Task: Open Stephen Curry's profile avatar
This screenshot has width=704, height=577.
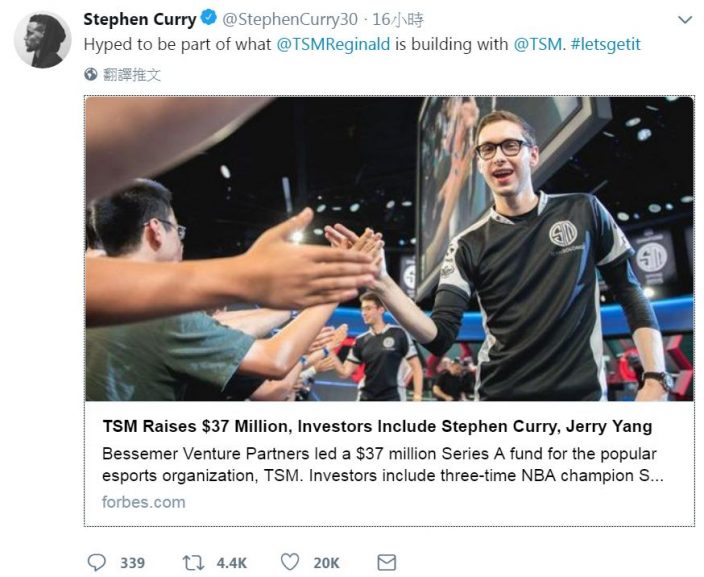Action: [x=42, y=40]
